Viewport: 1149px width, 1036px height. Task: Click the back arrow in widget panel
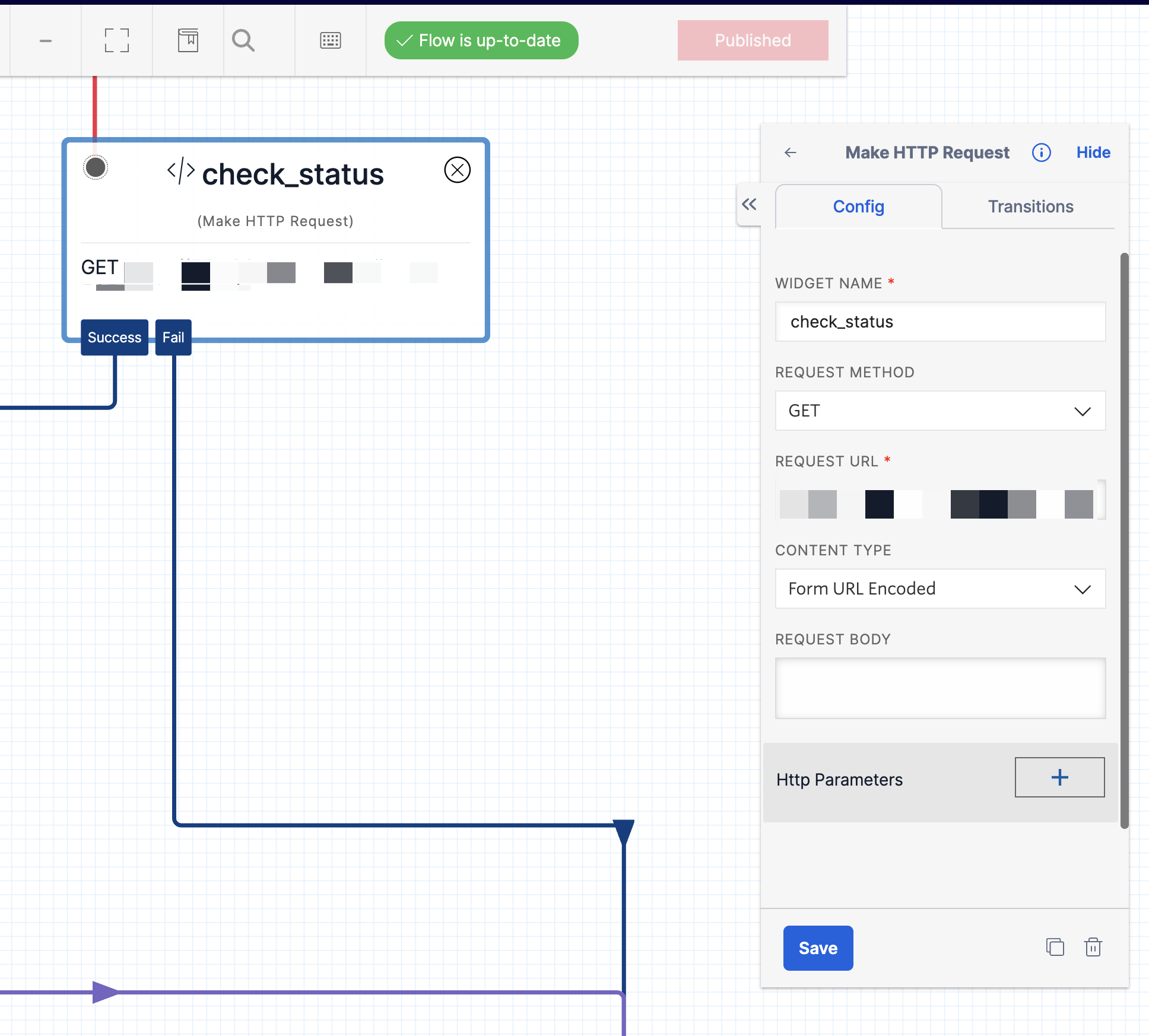pos(791,152)
